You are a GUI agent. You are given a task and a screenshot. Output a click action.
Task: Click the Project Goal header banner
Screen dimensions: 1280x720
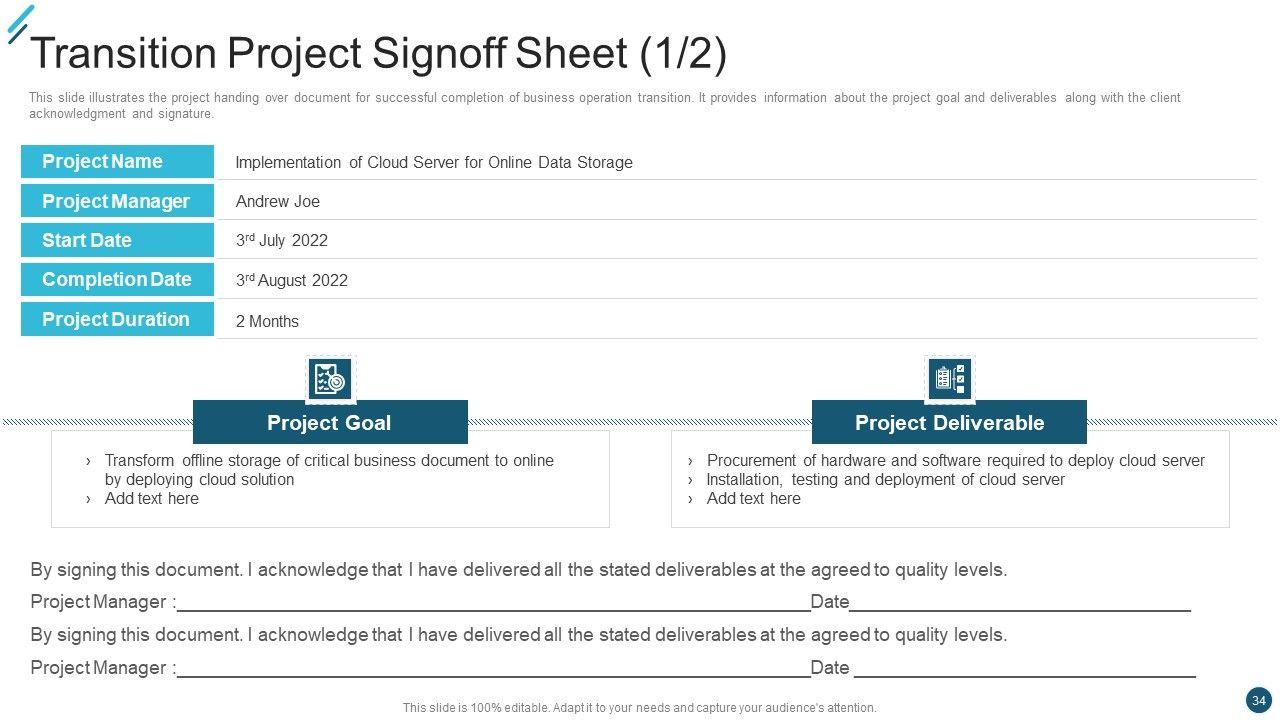point(330,423)
